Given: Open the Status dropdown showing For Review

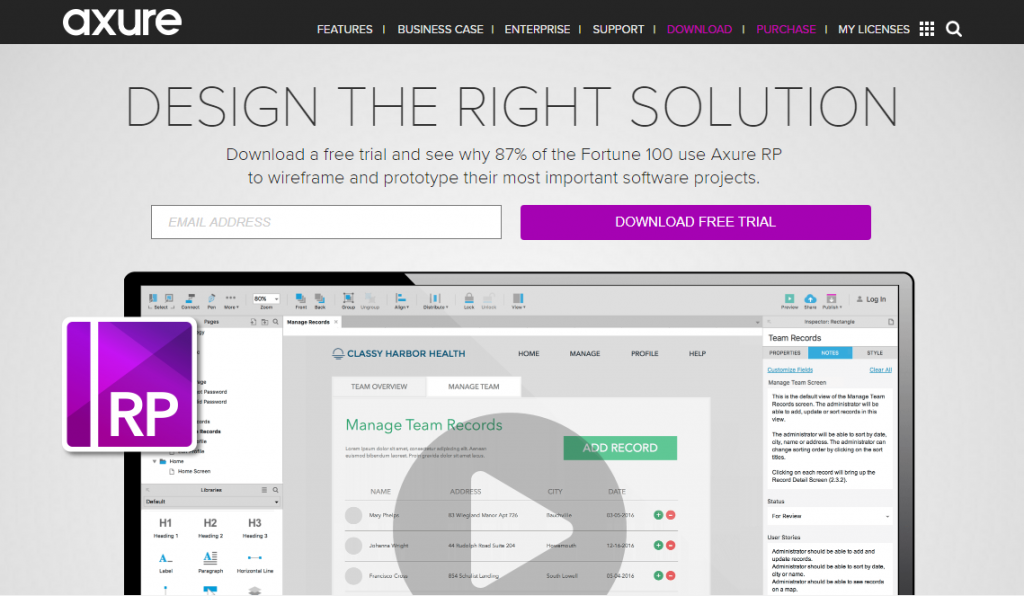Looking at the screenshot, I should (829, 515).
